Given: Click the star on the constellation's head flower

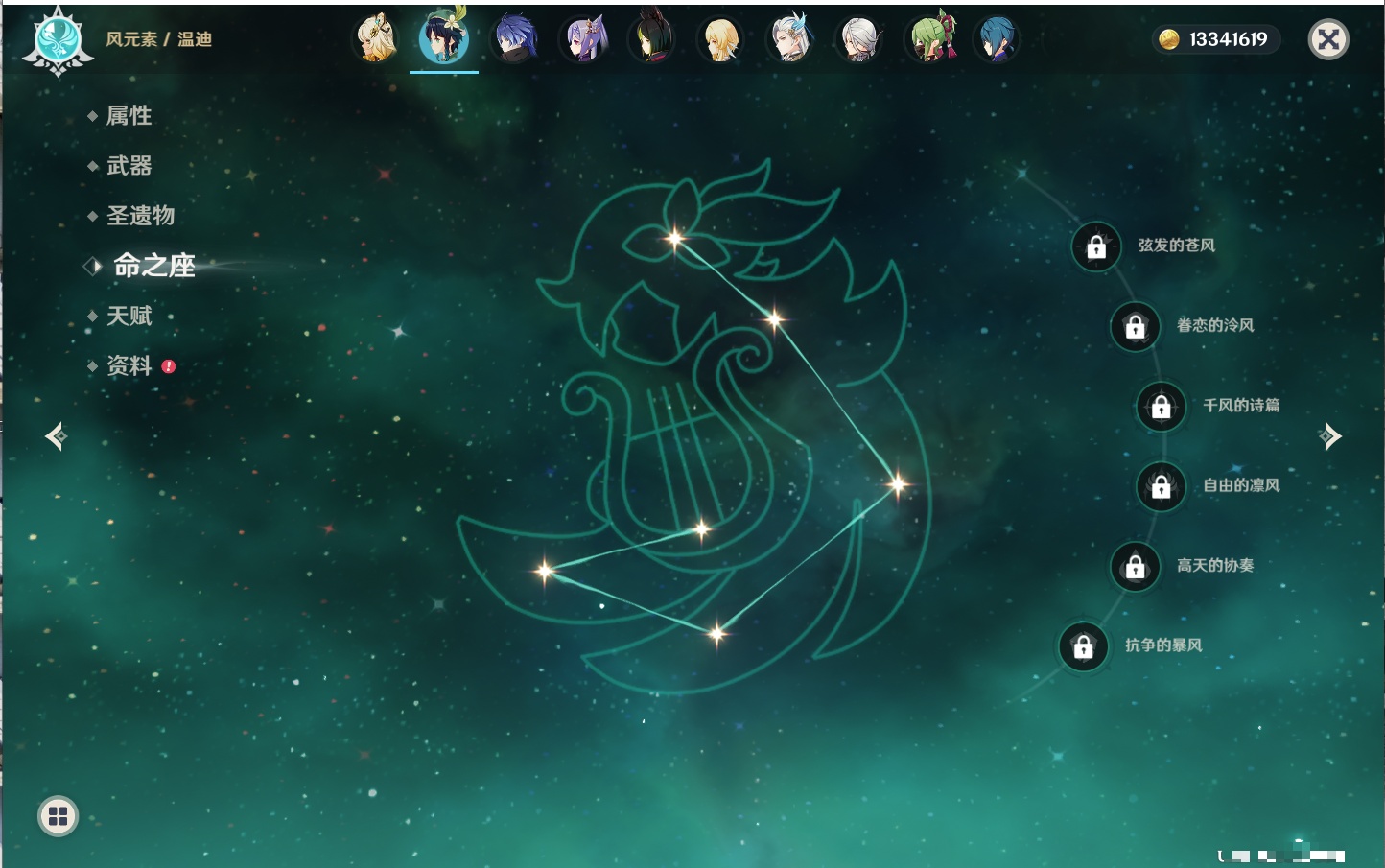Looking at the screenshot, I should (675, 238).
